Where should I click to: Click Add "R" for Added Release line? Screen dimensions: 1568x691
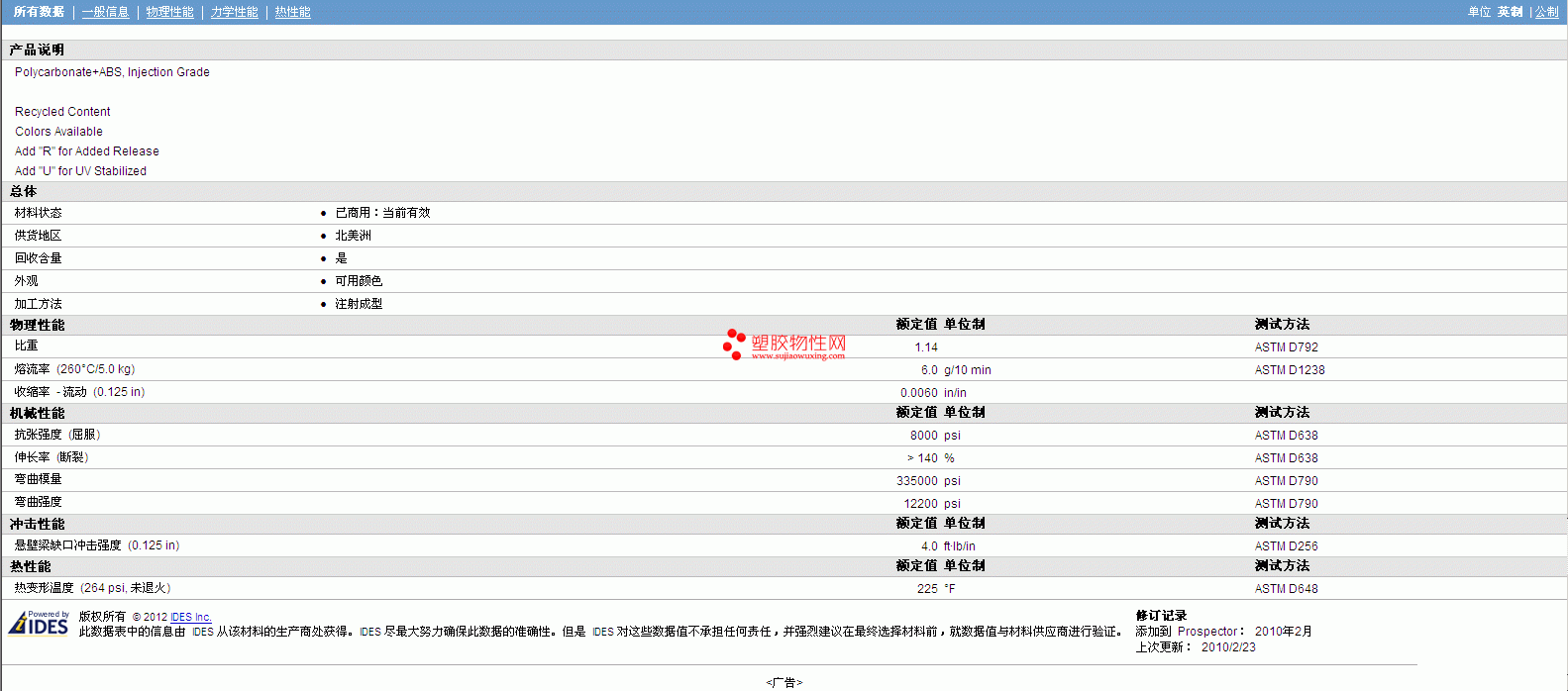coord(87,151)
